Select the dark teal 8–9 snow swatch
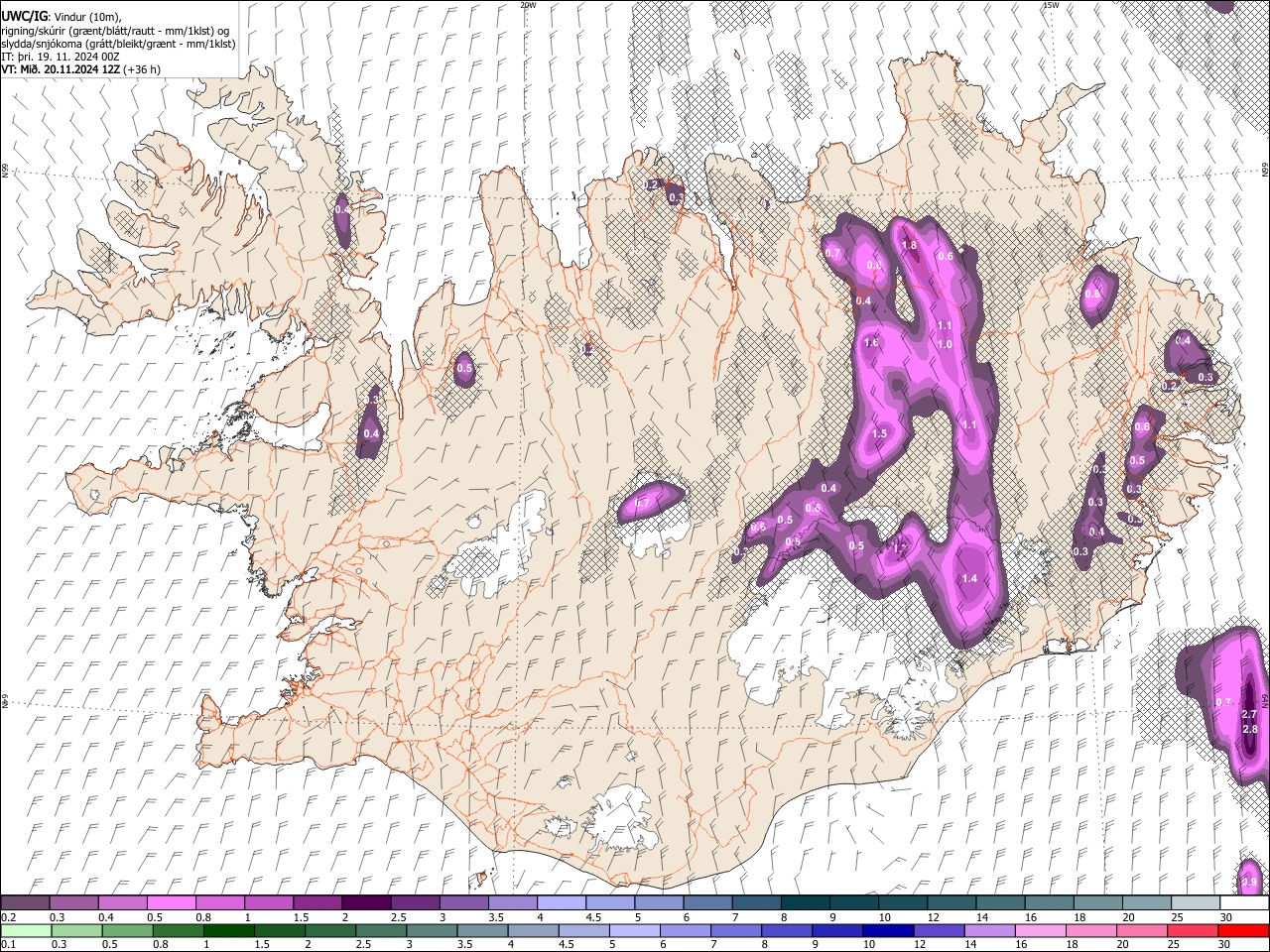The height and width of the screenshot is (952, 1270). 806,903
